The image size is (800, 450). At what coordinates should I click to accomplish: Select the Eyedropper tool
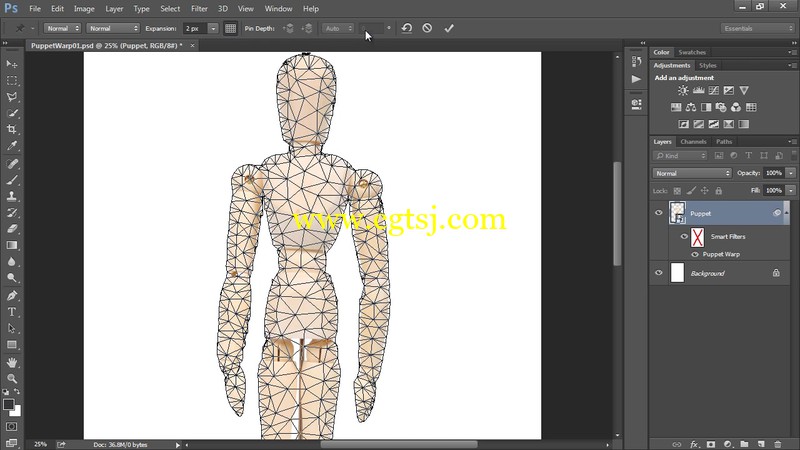(12, 146)
